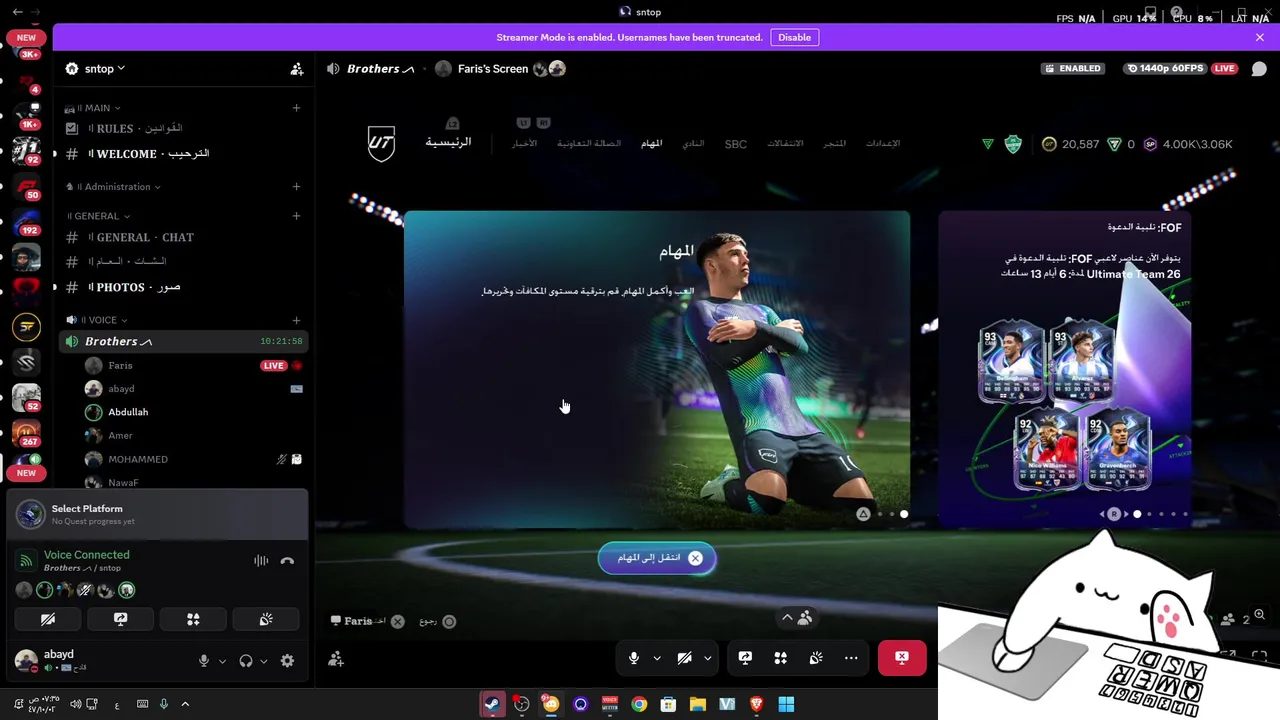The image size is (1280, 720).
Task: Open soundboard in call control bar
Action: pos(816,658)
